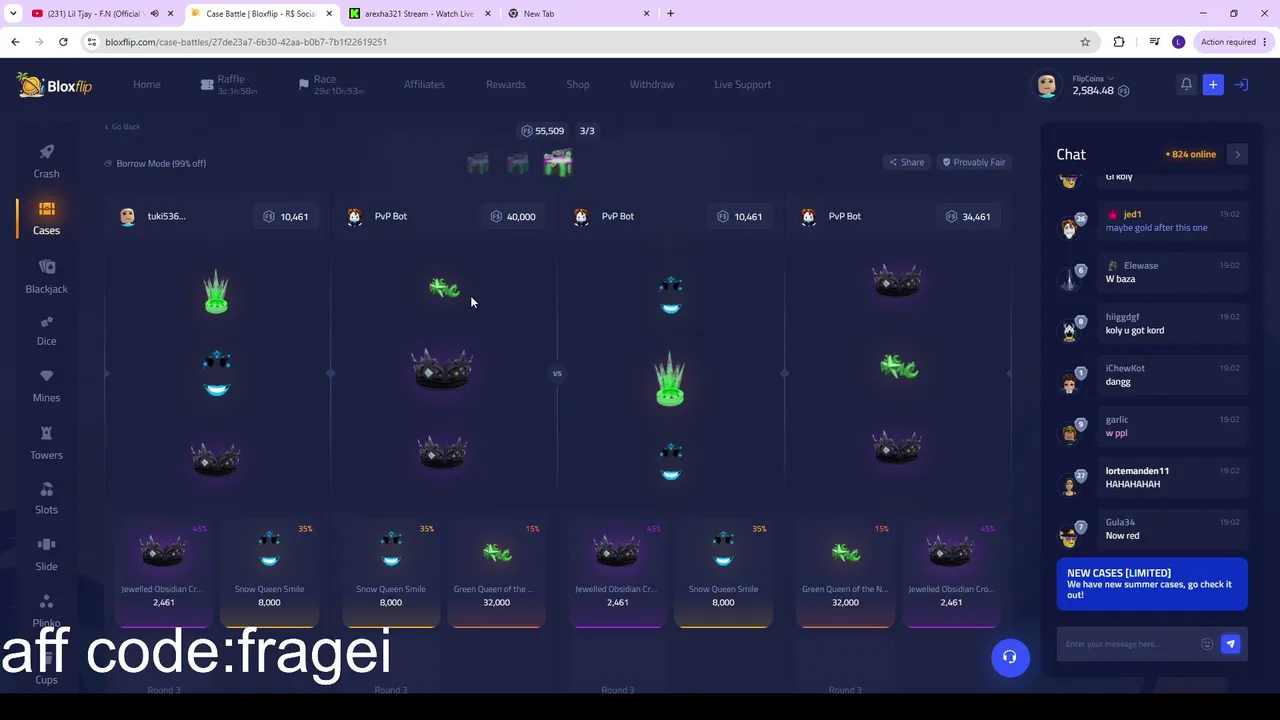This screenshot has height=720, width=1280.
Task: Open the Dice game in the sidebar
Action: 46,331
